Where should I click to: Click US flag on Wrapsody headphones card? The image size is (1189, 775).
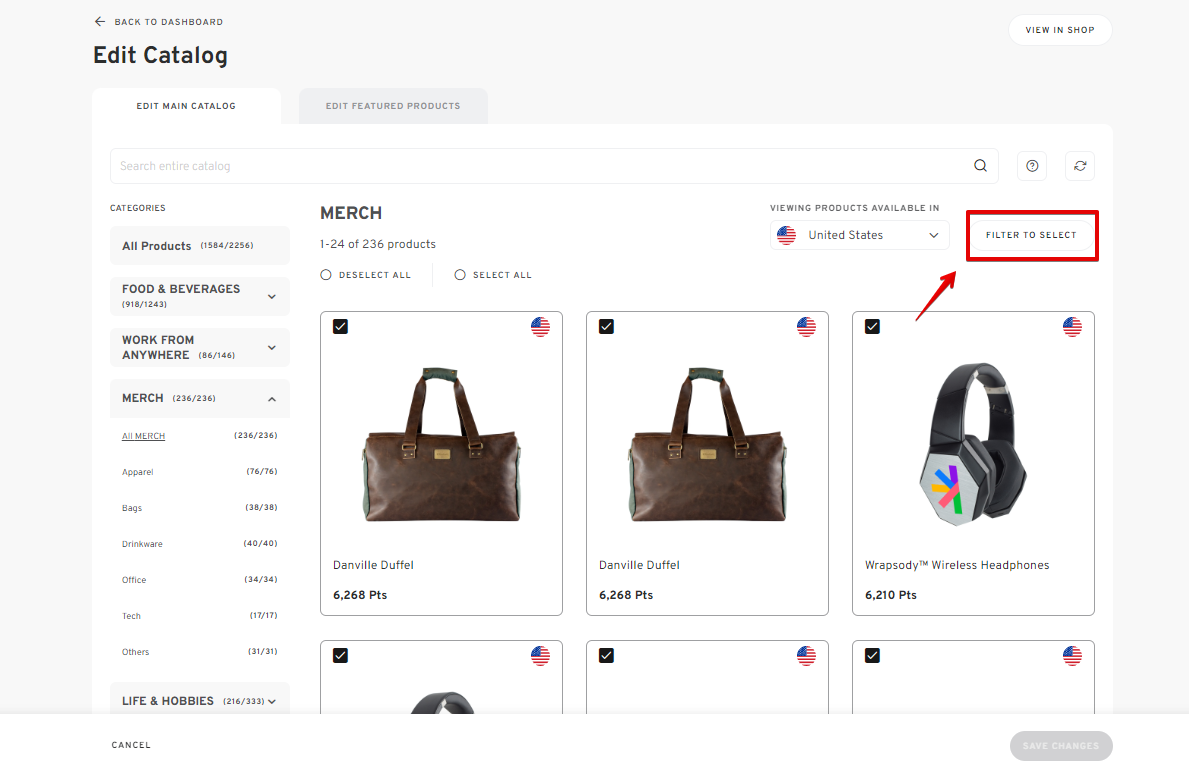tap(1072, 327)
